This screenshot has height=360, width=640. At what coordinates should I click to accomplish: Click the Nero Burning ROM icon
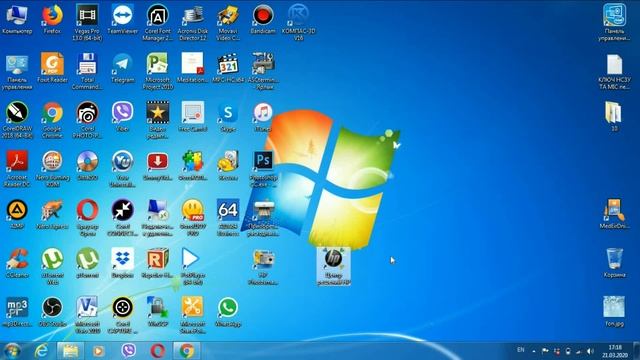point(52,169)
